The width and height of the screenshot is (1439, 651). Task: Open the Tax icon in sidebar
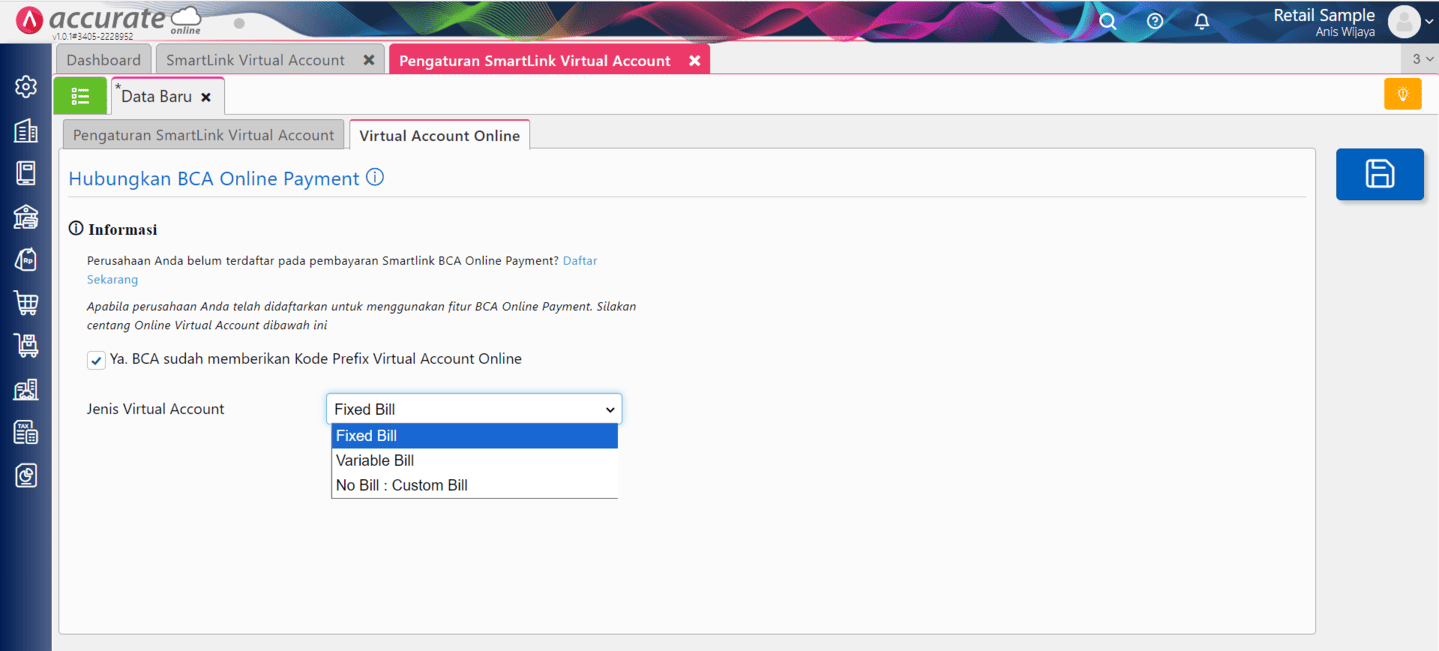click(26, 432)
